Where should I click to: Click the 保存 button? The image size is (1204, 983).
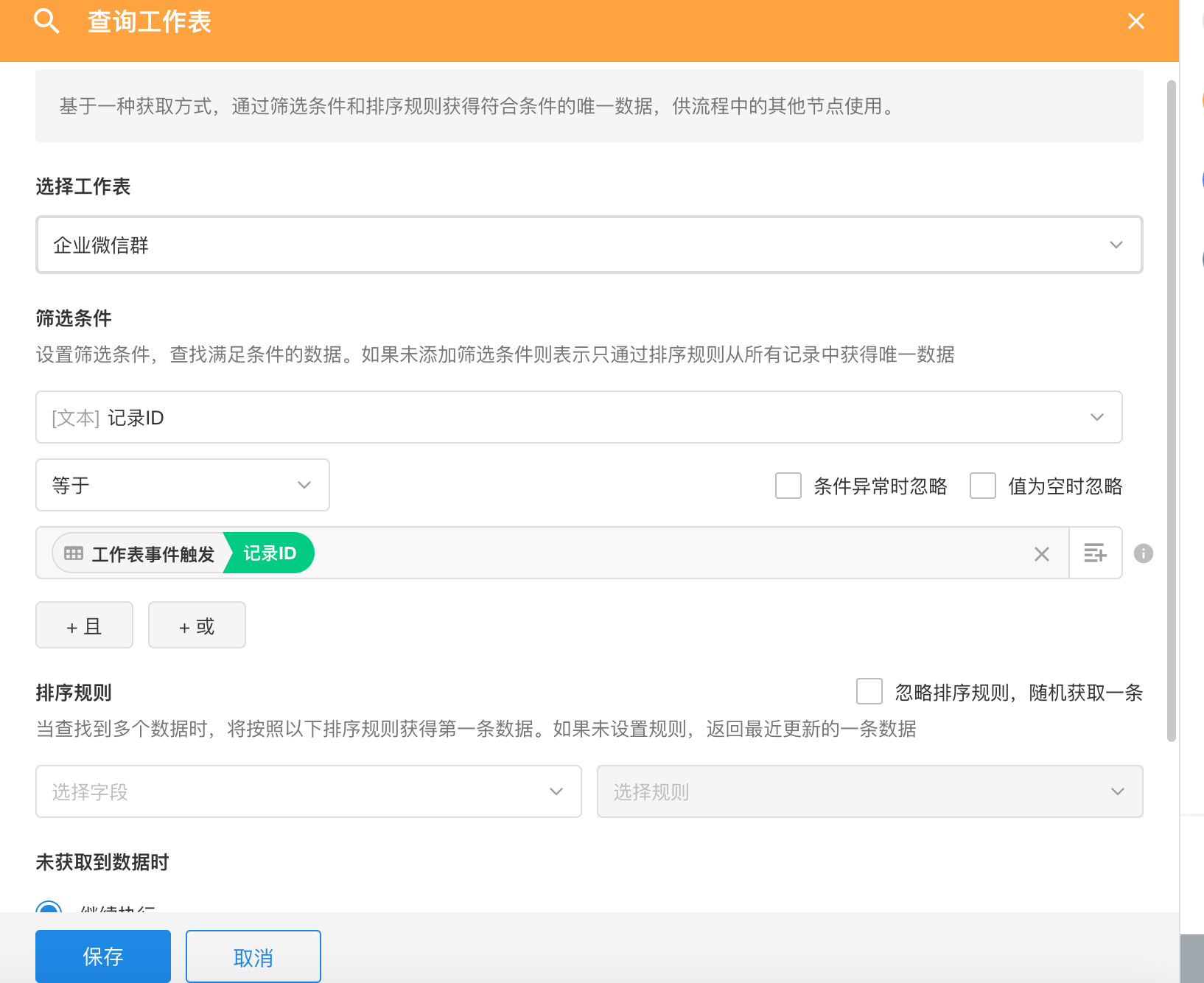coord(103,956)
